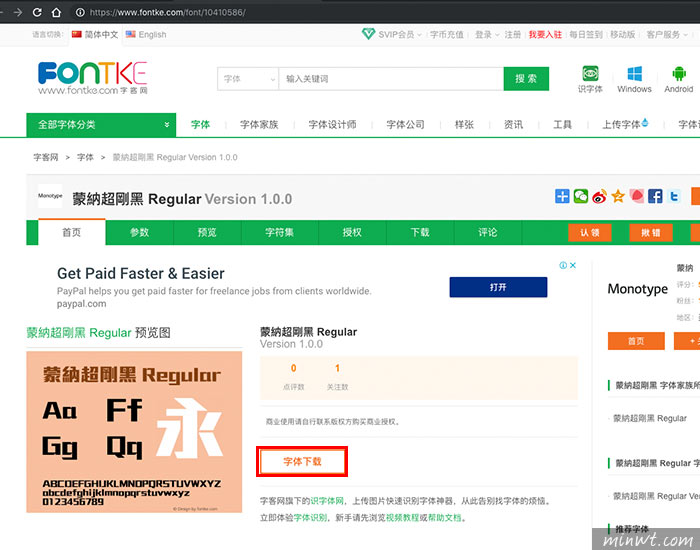Switch language to 简体中文
Viewport: 700px width, 550px height.
pyautogui.click(x=95, y=34)
